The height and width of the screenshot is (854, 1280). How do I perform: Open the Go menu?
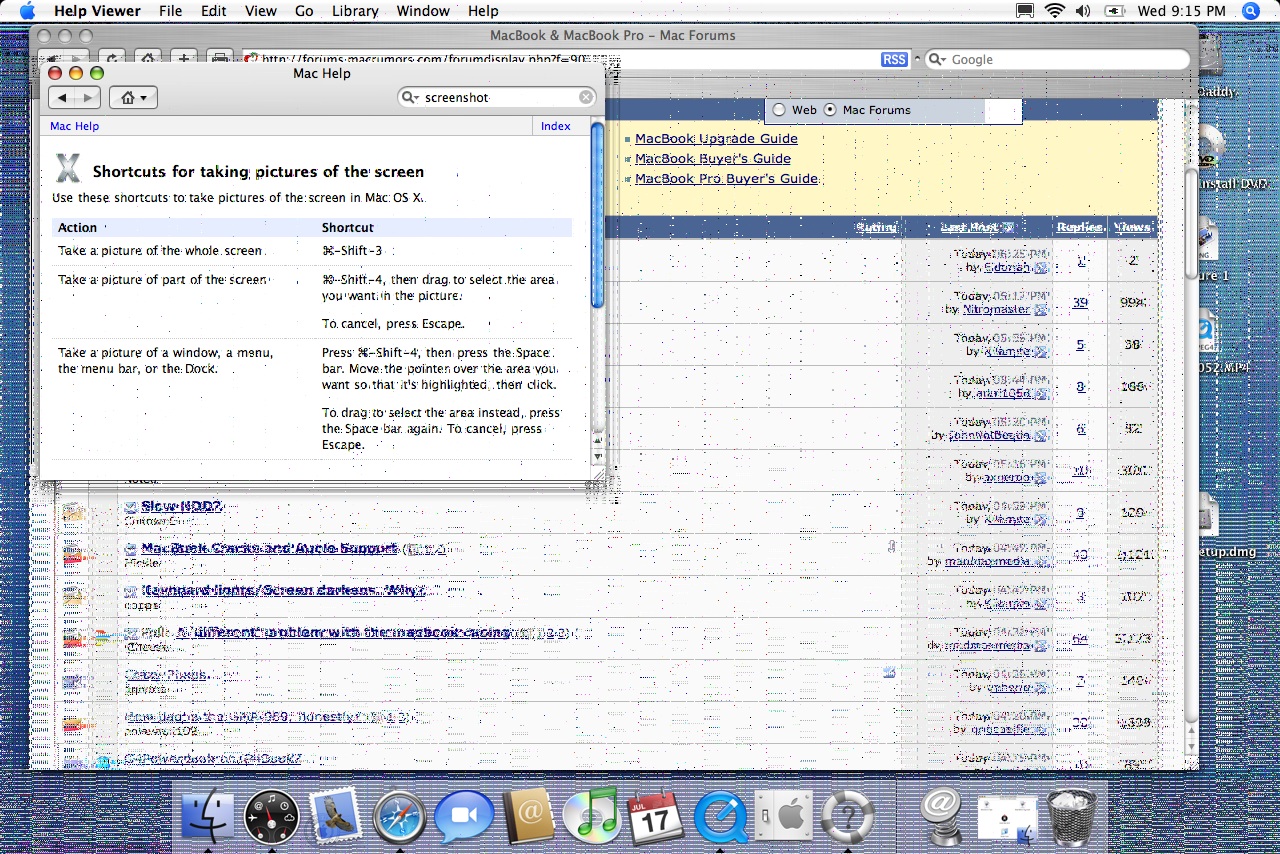pos(304,11)
